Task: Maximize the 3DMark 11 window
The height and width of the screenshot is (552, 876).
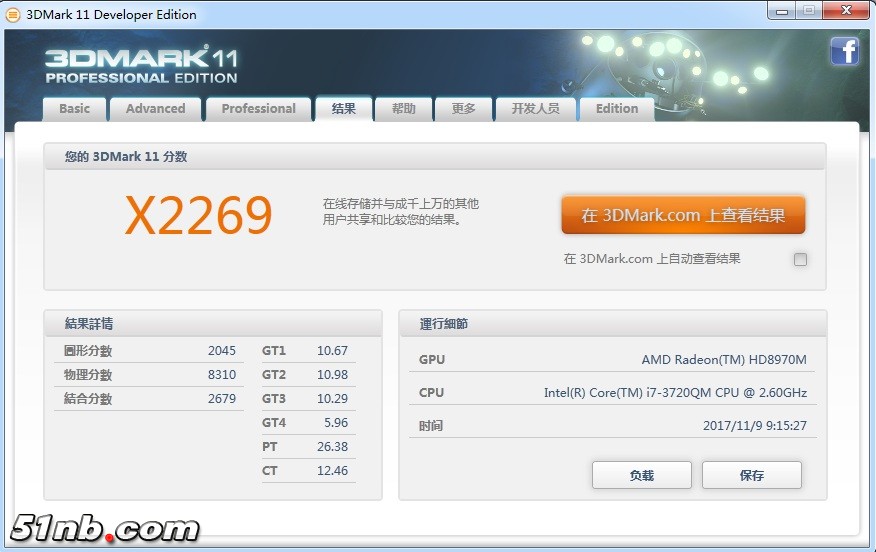Action: tap(808, 11)
